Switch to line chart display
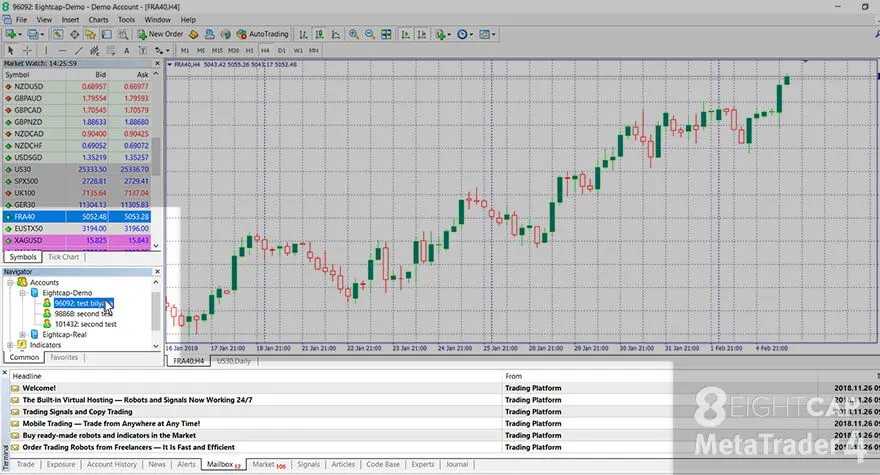The width and height of the screenshot is (880, 475). coord(336,34)
